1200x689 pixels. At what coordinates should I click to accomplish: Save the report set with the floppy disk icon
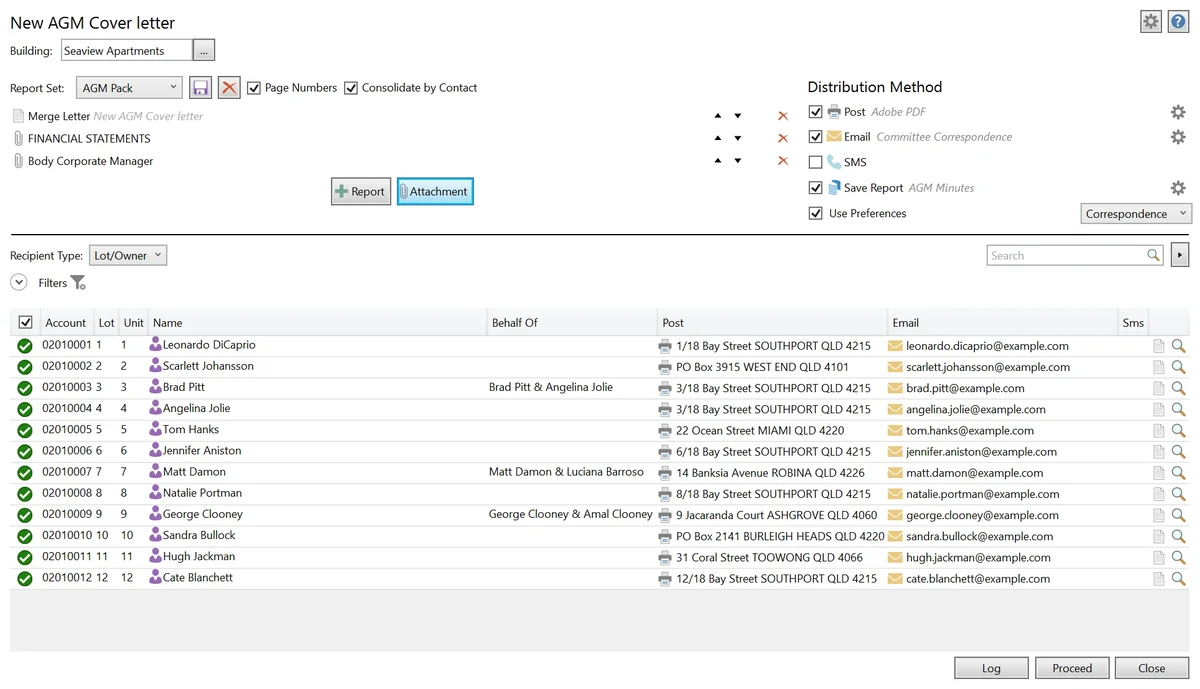click(x=200, y=88)
